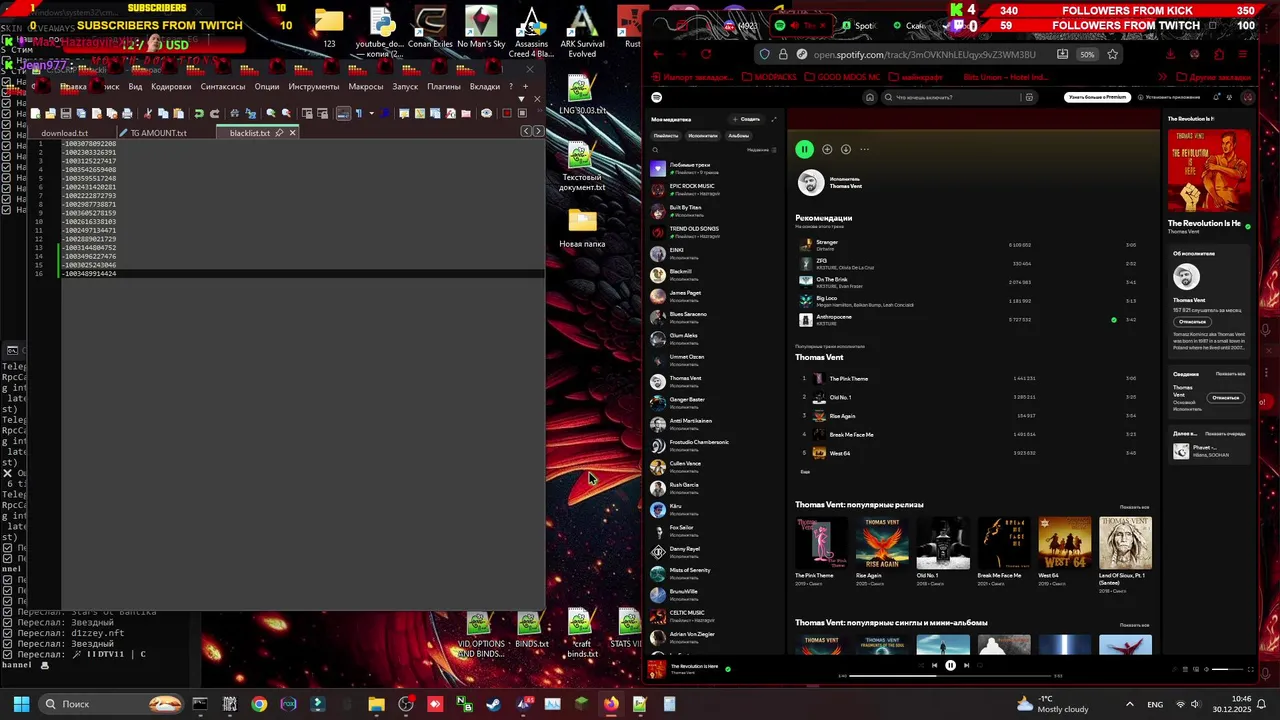Expand Notepad++ toolbar overflow chevron
This screenshot has width=1280, height=720.
click(540, 108)
